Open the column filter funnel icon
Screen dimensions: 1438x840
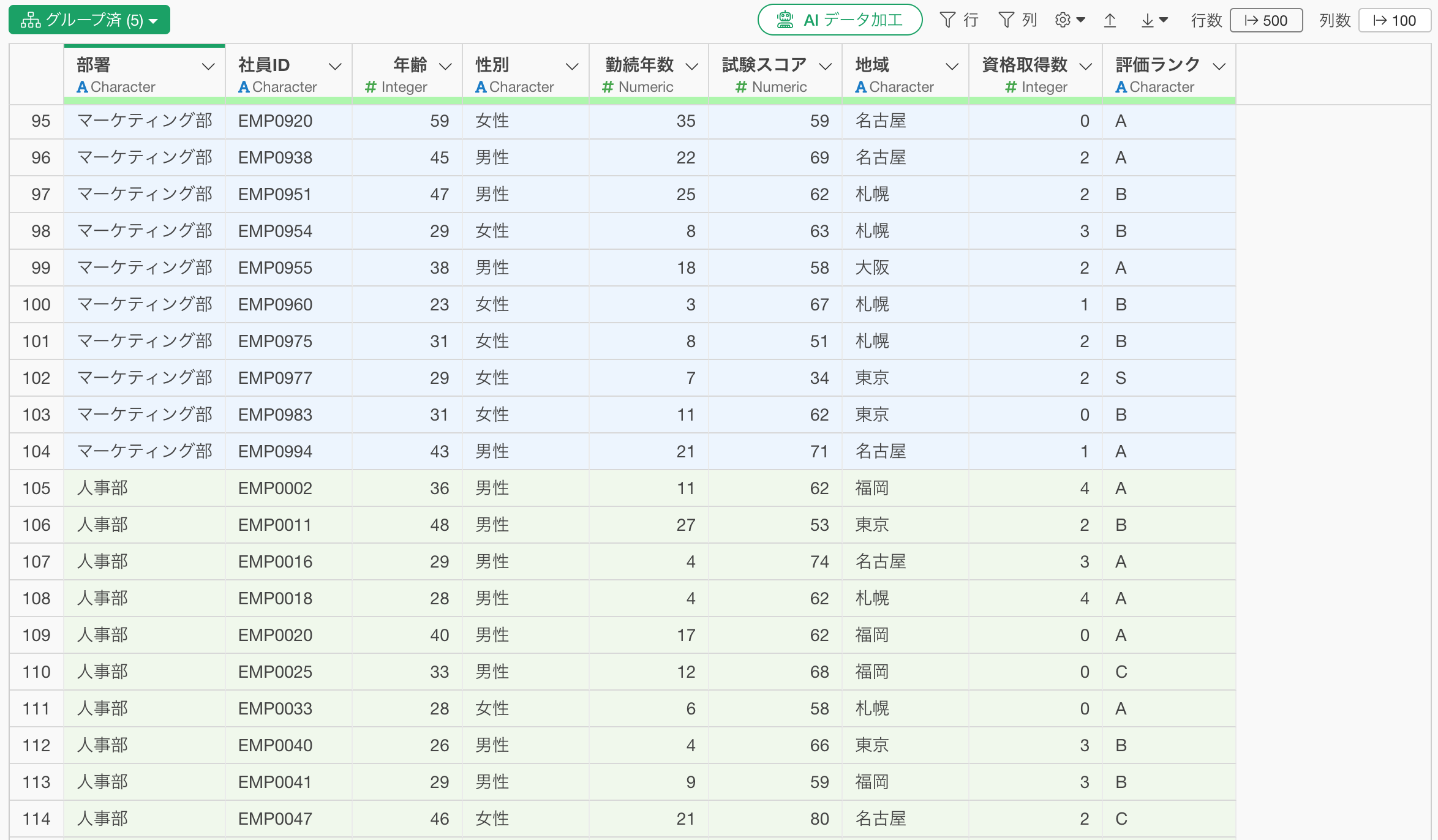(x=1006, y=20)
